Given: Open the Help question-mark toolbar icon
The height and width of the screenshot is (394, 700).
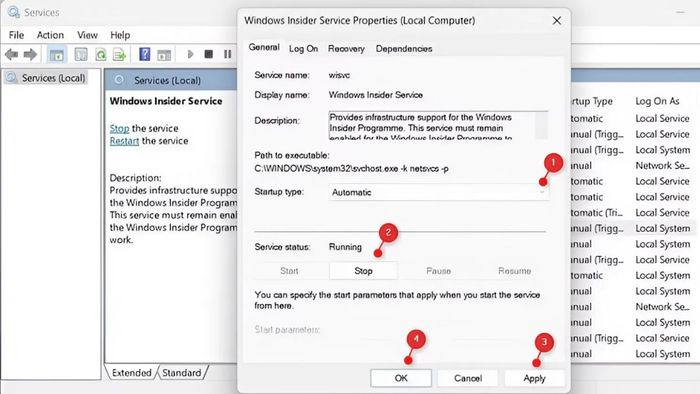Looking at the screenshot, I should (145, 54).
